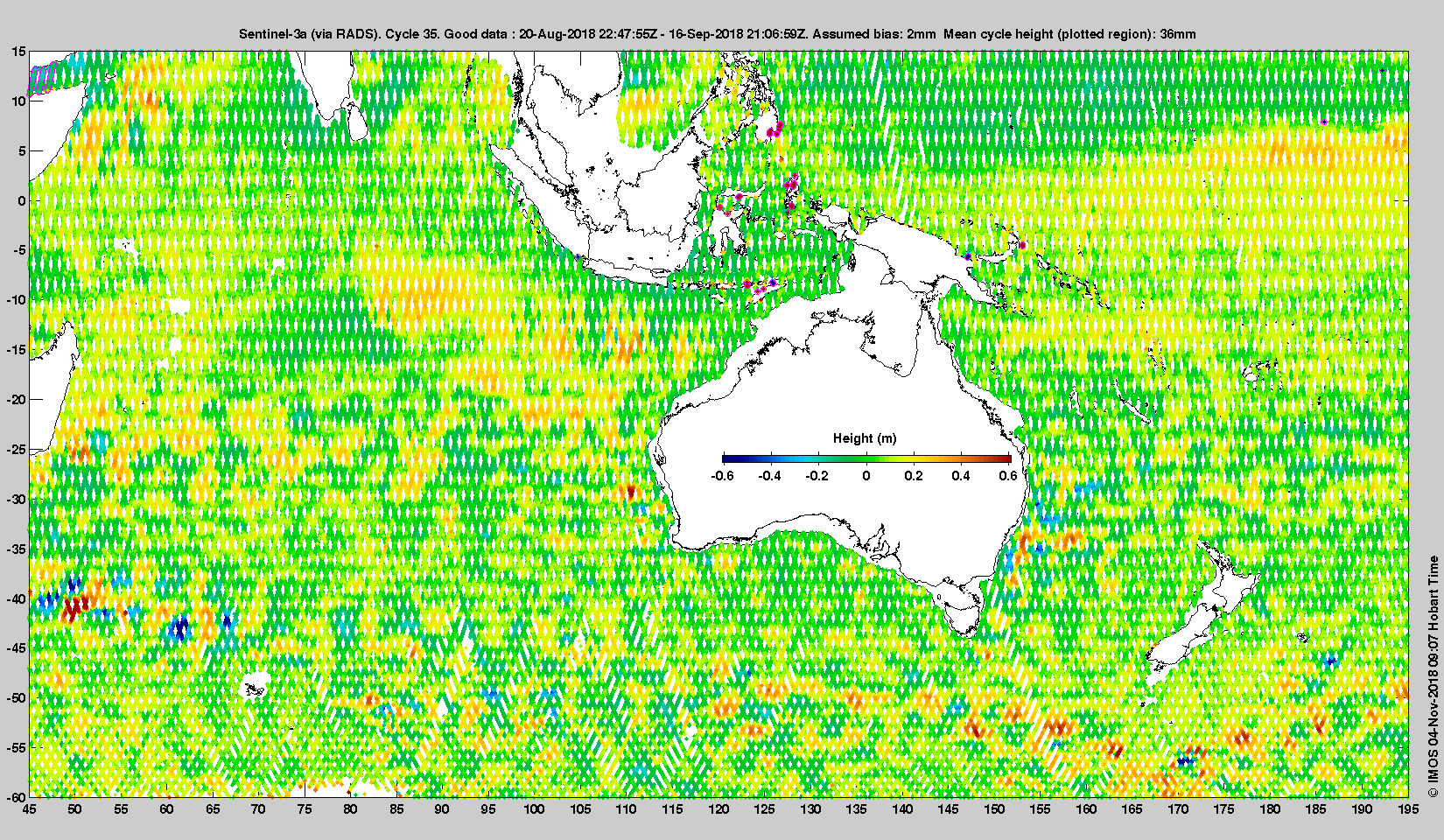
Task: Click the latitude axis label '-25'
Action: [x=17, y=450]
